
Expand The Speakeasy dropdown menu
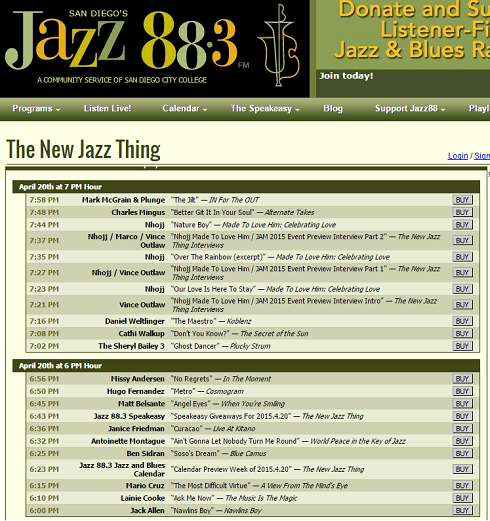pos(265,109)
